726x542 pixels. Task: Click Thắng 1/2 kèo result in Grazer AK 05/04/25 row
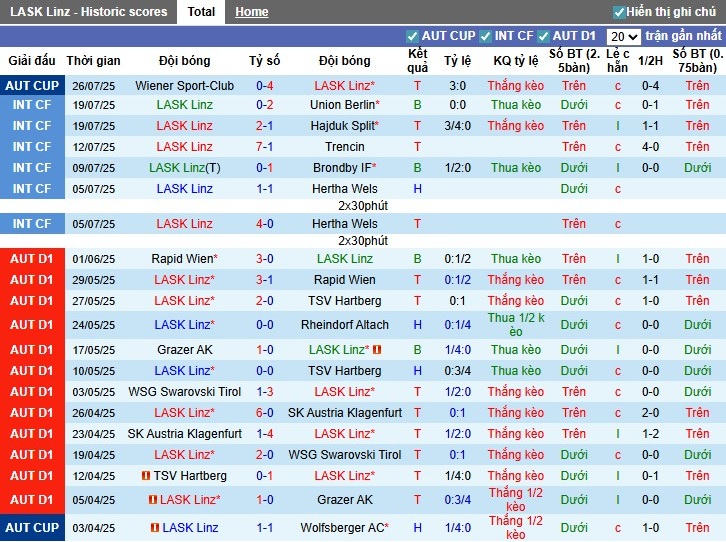515,500
